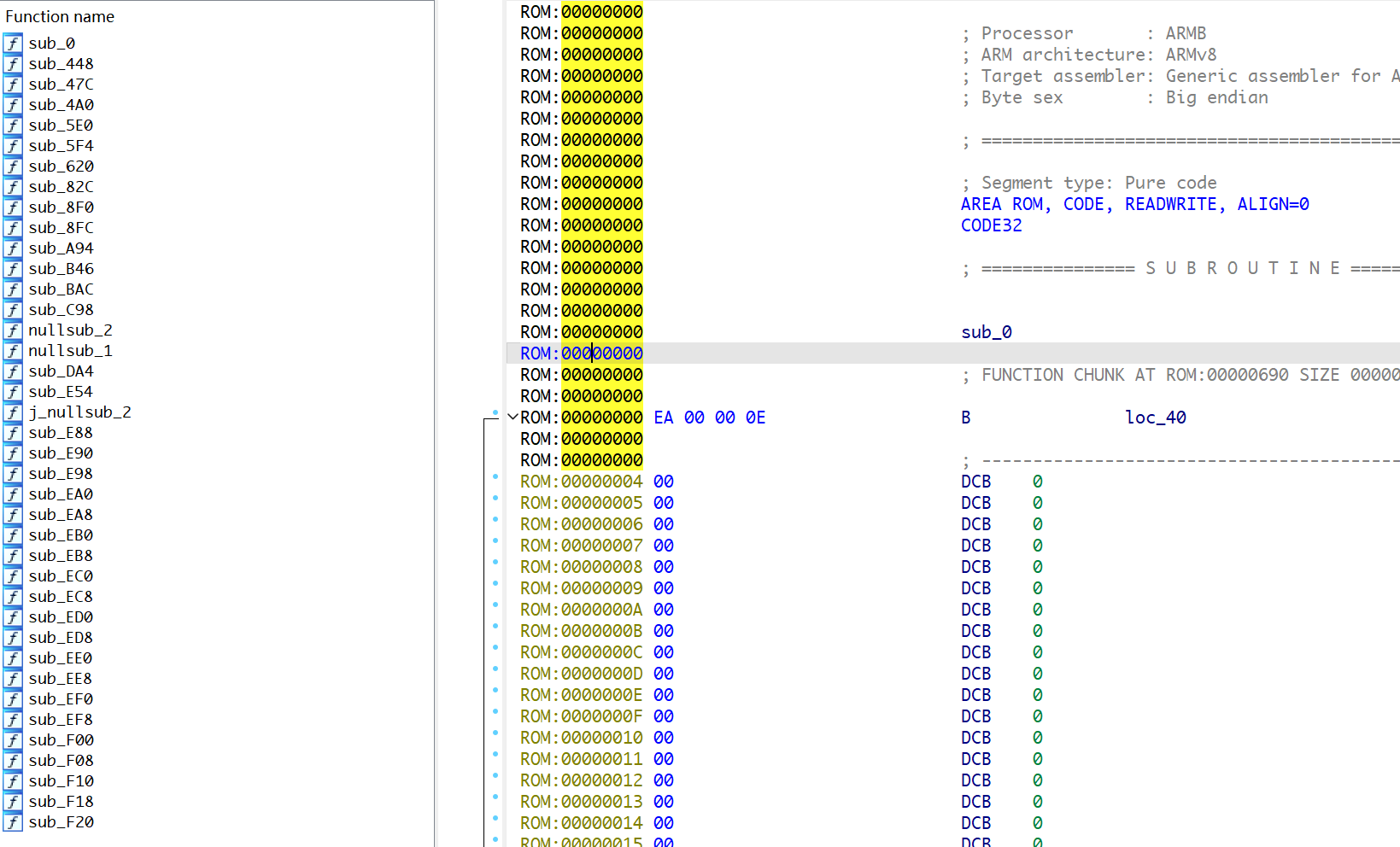The height and width of the screenshot is (847, 1400).
Task: Click address ROM:00000014 line
Action: (x=581, y=823)
